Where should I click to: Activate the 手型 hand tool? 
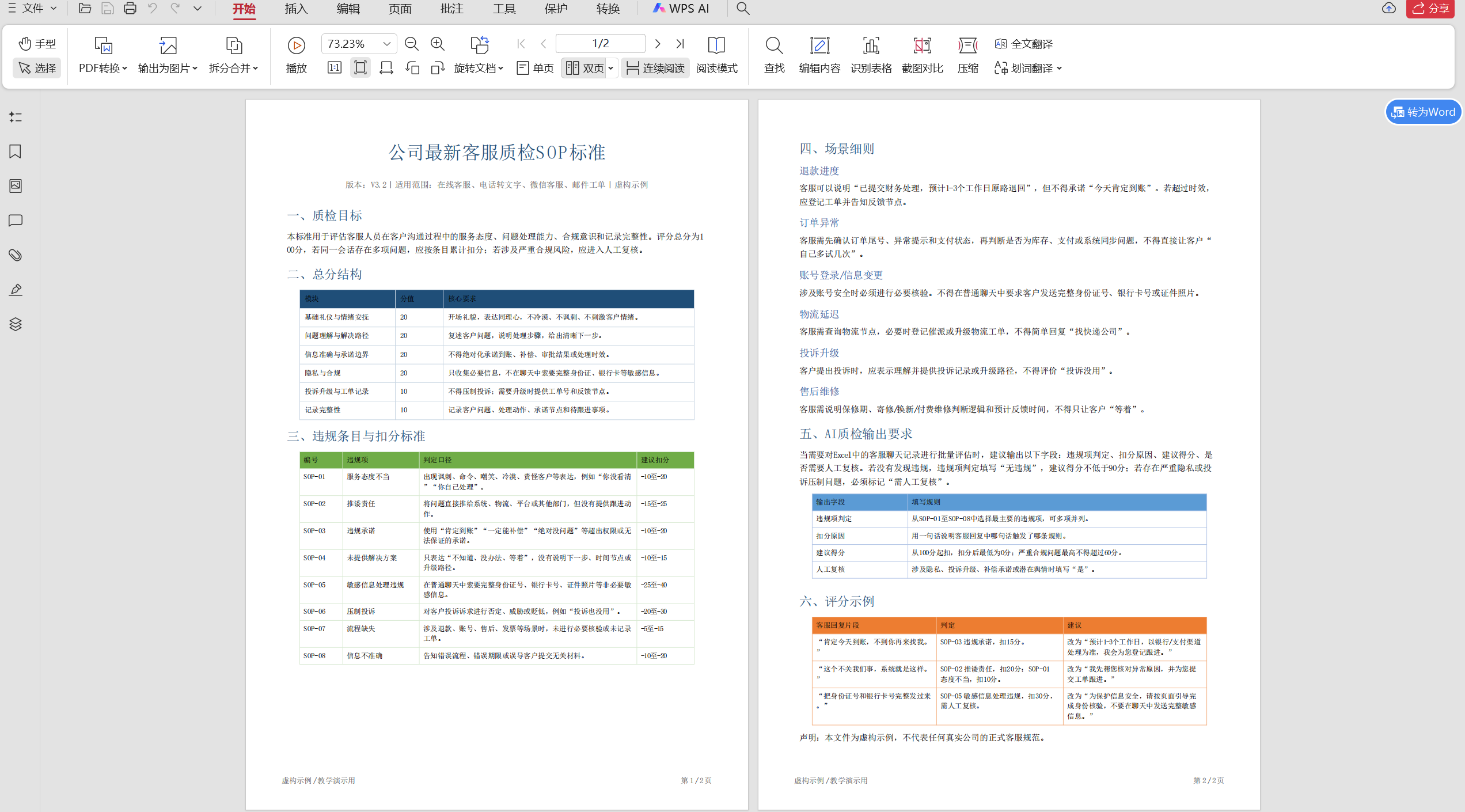(37, 44)
